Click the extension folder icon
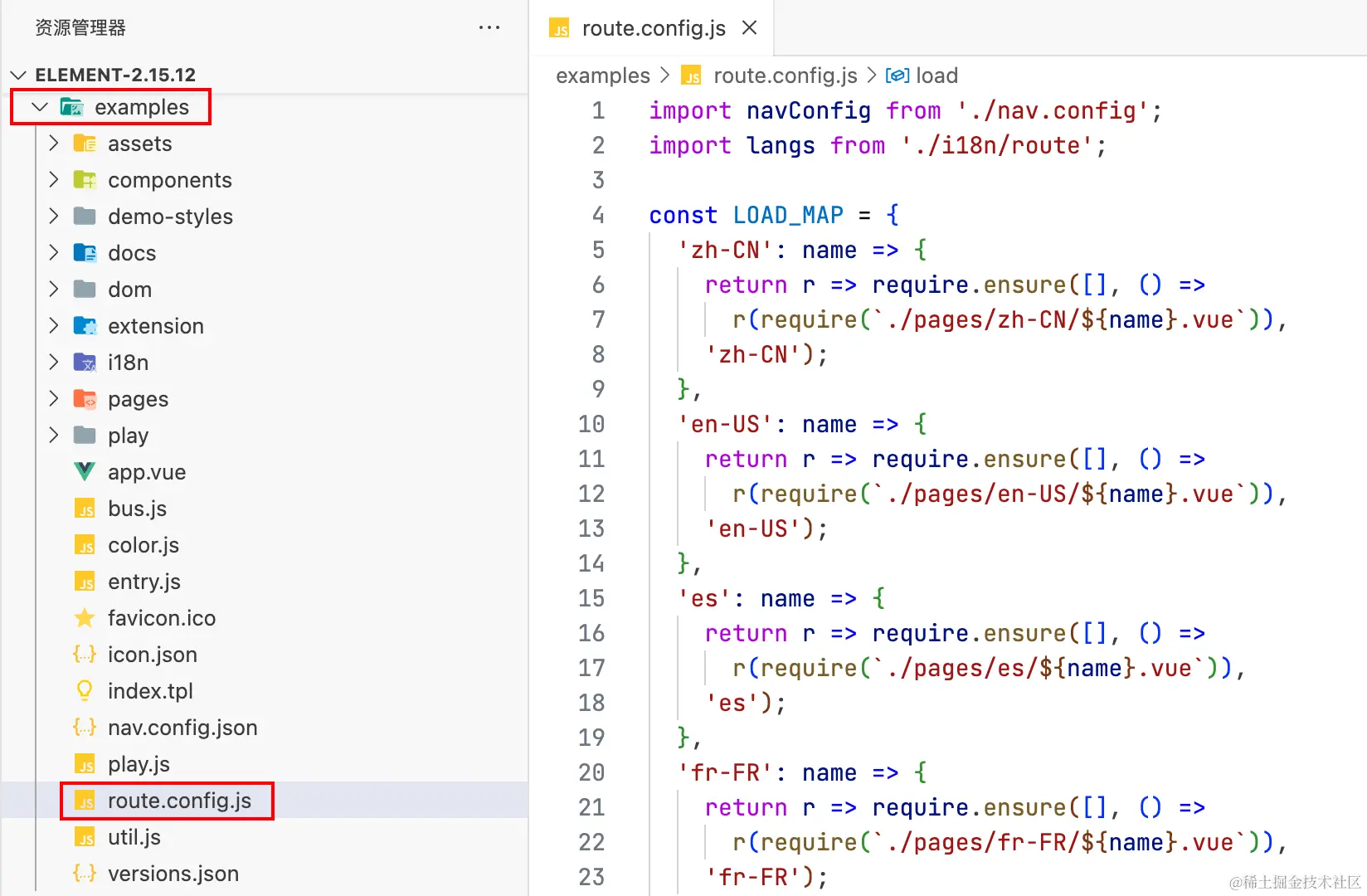The height and width of the screenshot is (896, 1367). tap(85, 326)
